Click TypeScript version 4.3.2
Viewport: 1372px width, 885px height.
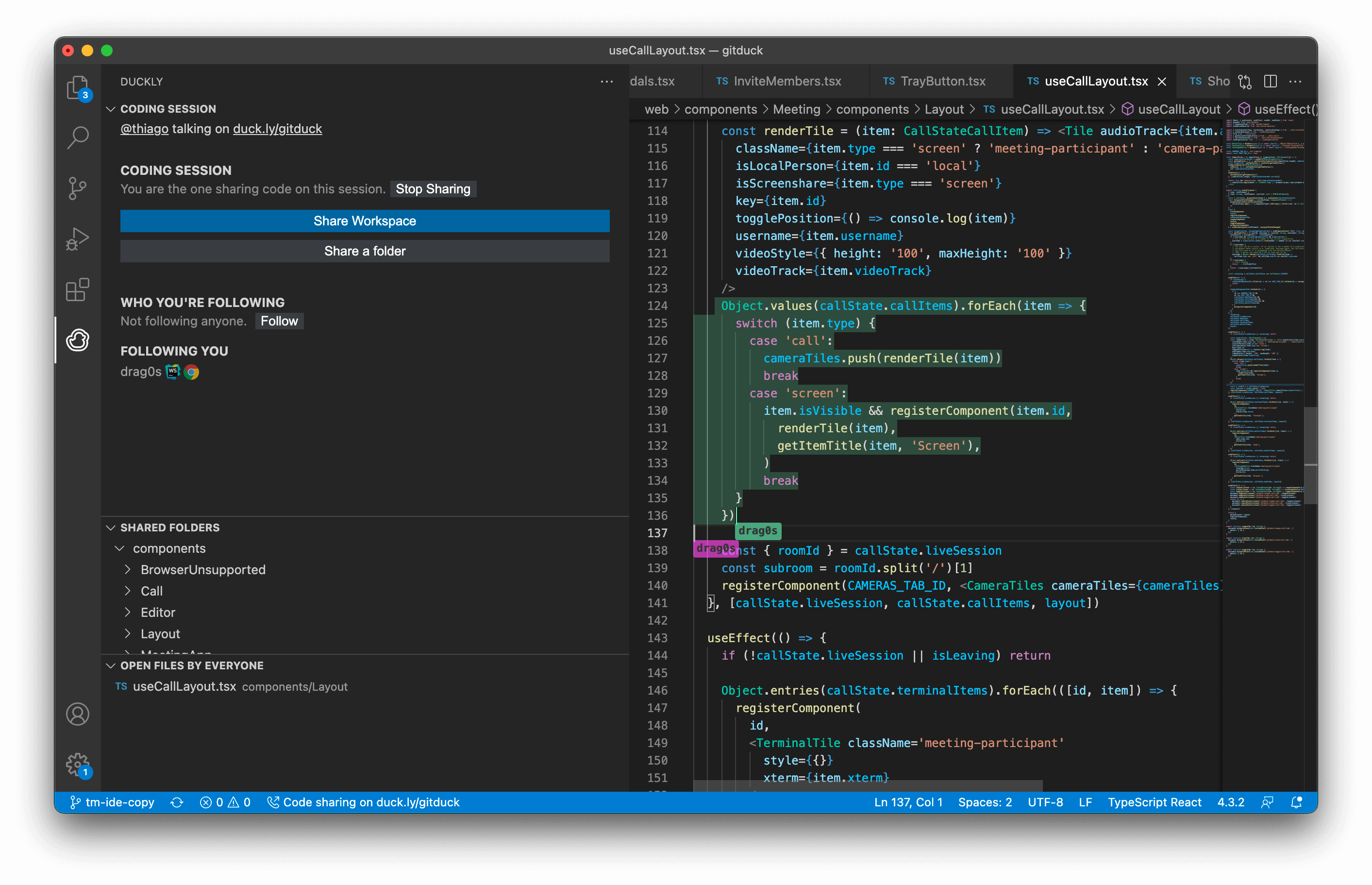tap(1231, 802)
